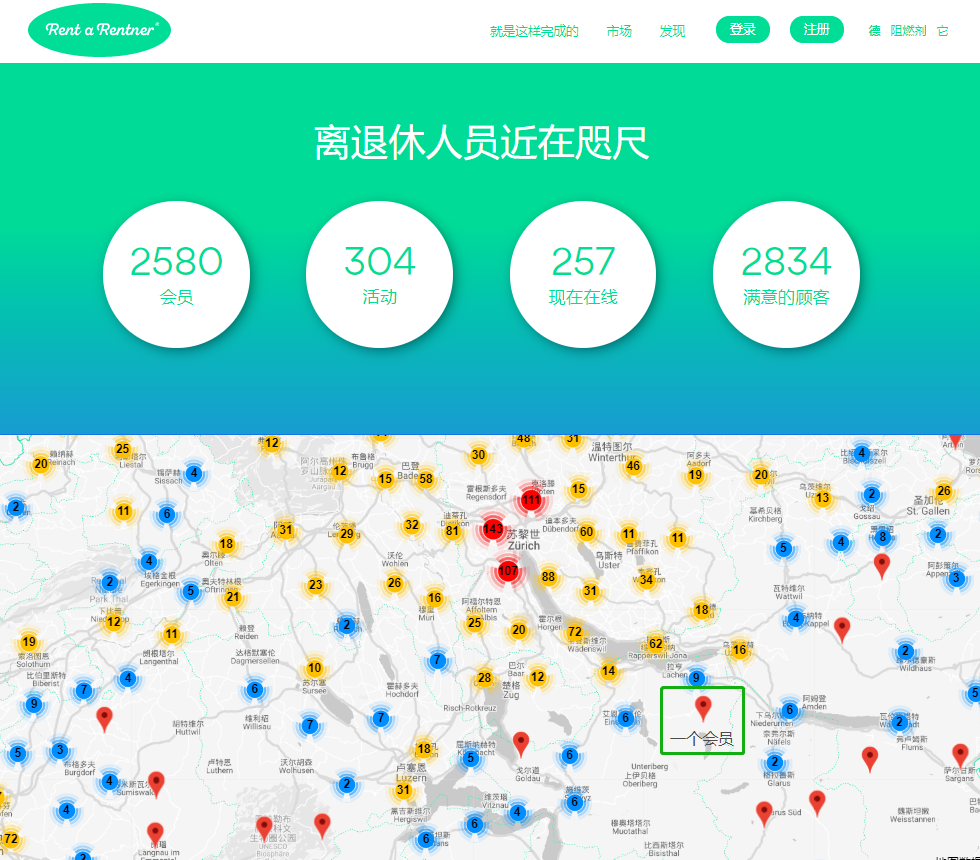The width and height of the screenshot is (980, 860).
Task: Click the red pin above 一个会员
Action: pyautogui.click(x=703, y=708)
